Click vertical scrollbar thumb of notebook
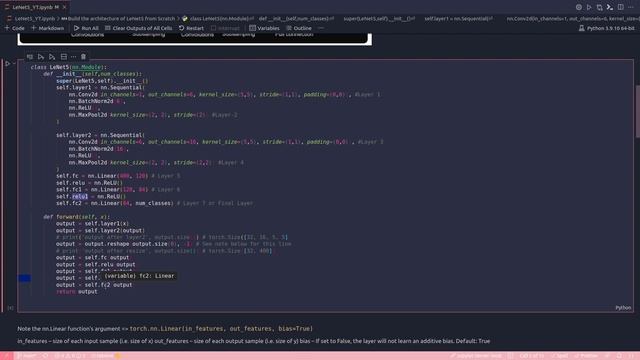This screenshot has width=640, height=360. 637,111
